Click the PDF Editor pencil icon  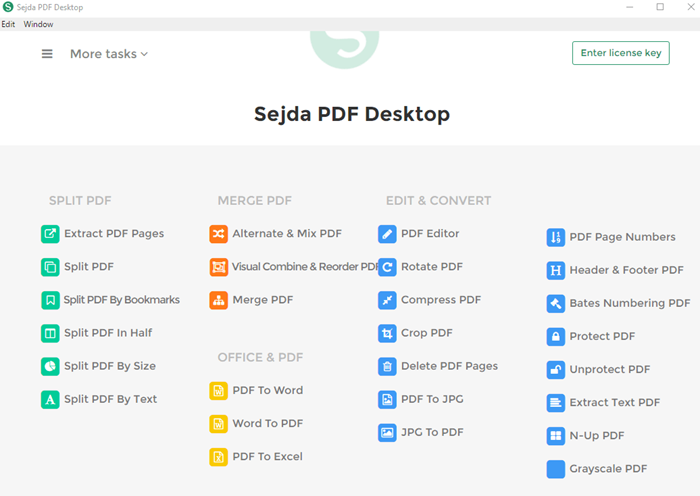coord(387,234)
